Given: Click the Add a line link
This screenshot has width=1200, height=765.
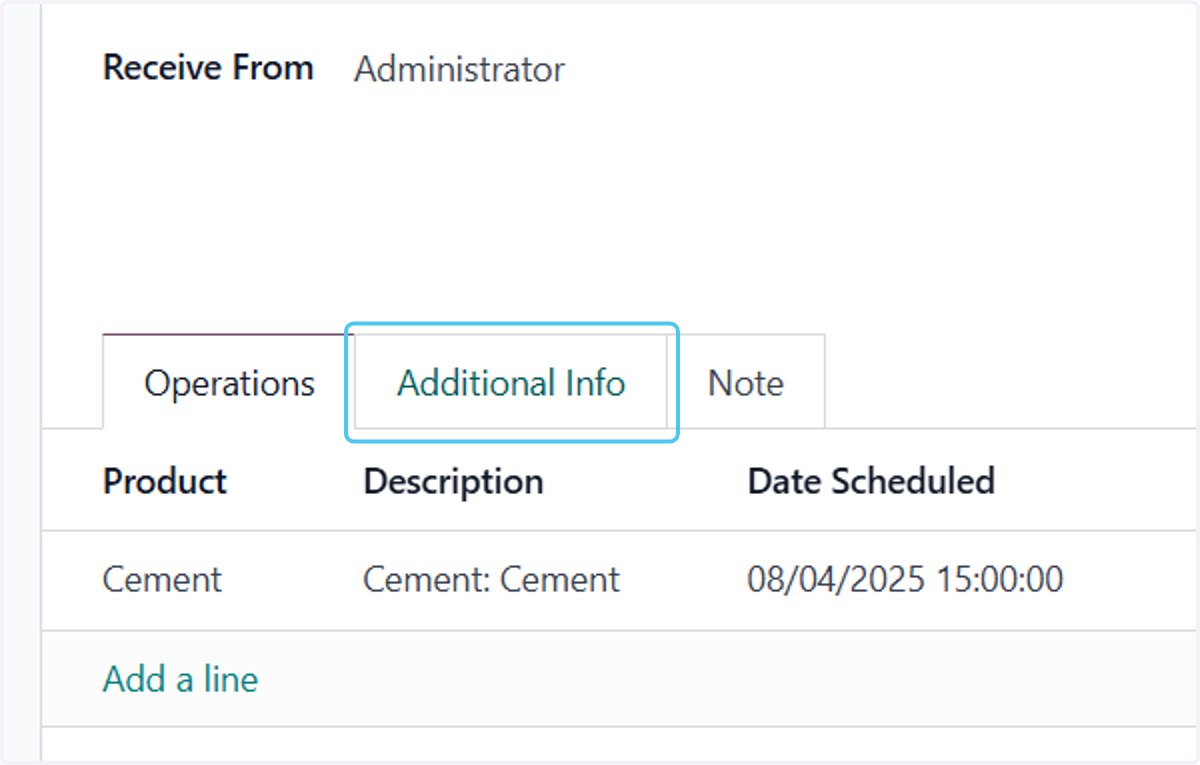Looking at the screenshot, I should [180, 679].
